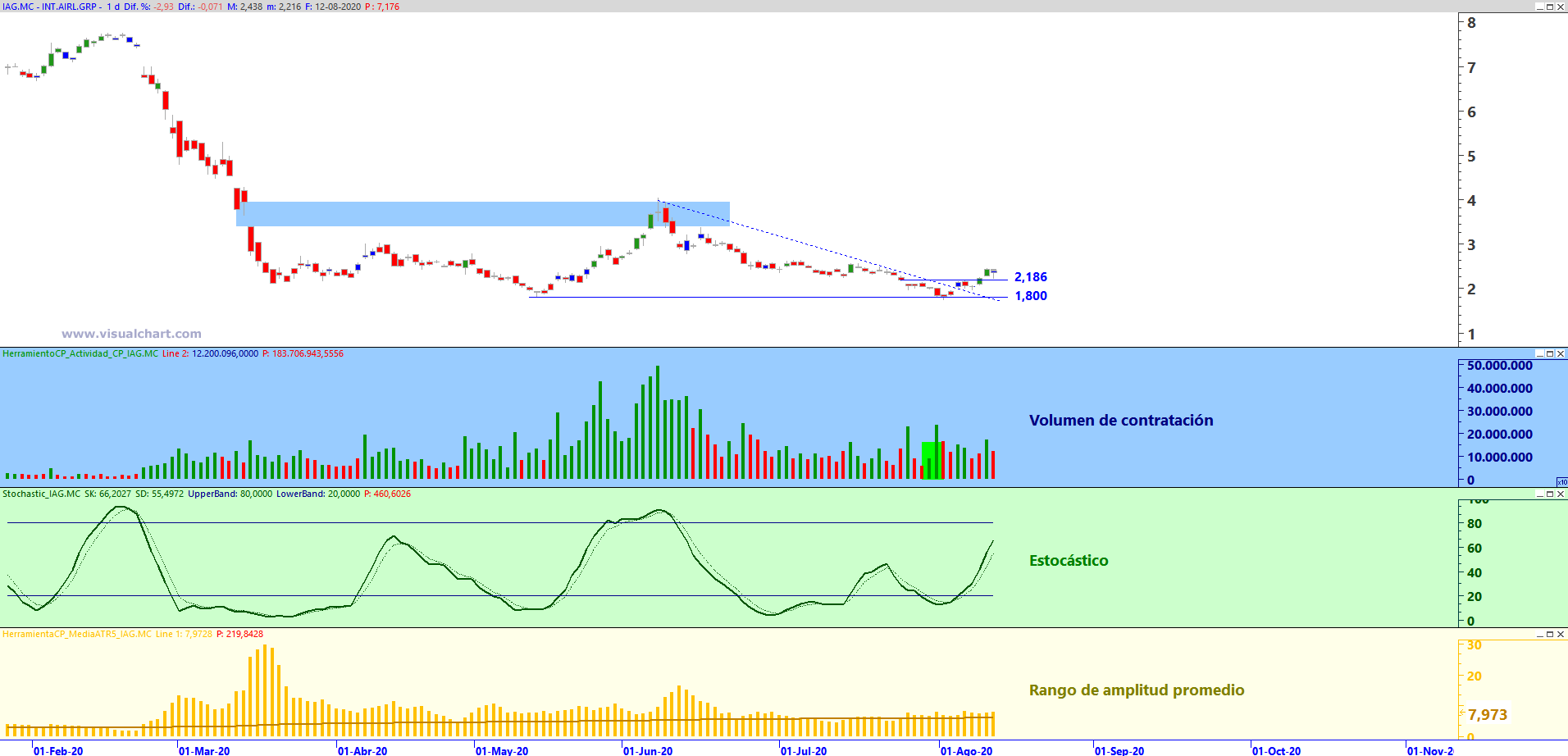Select the blue resistance zone rectangle
Screen dimensions: 1568x756
pos(483,214)
